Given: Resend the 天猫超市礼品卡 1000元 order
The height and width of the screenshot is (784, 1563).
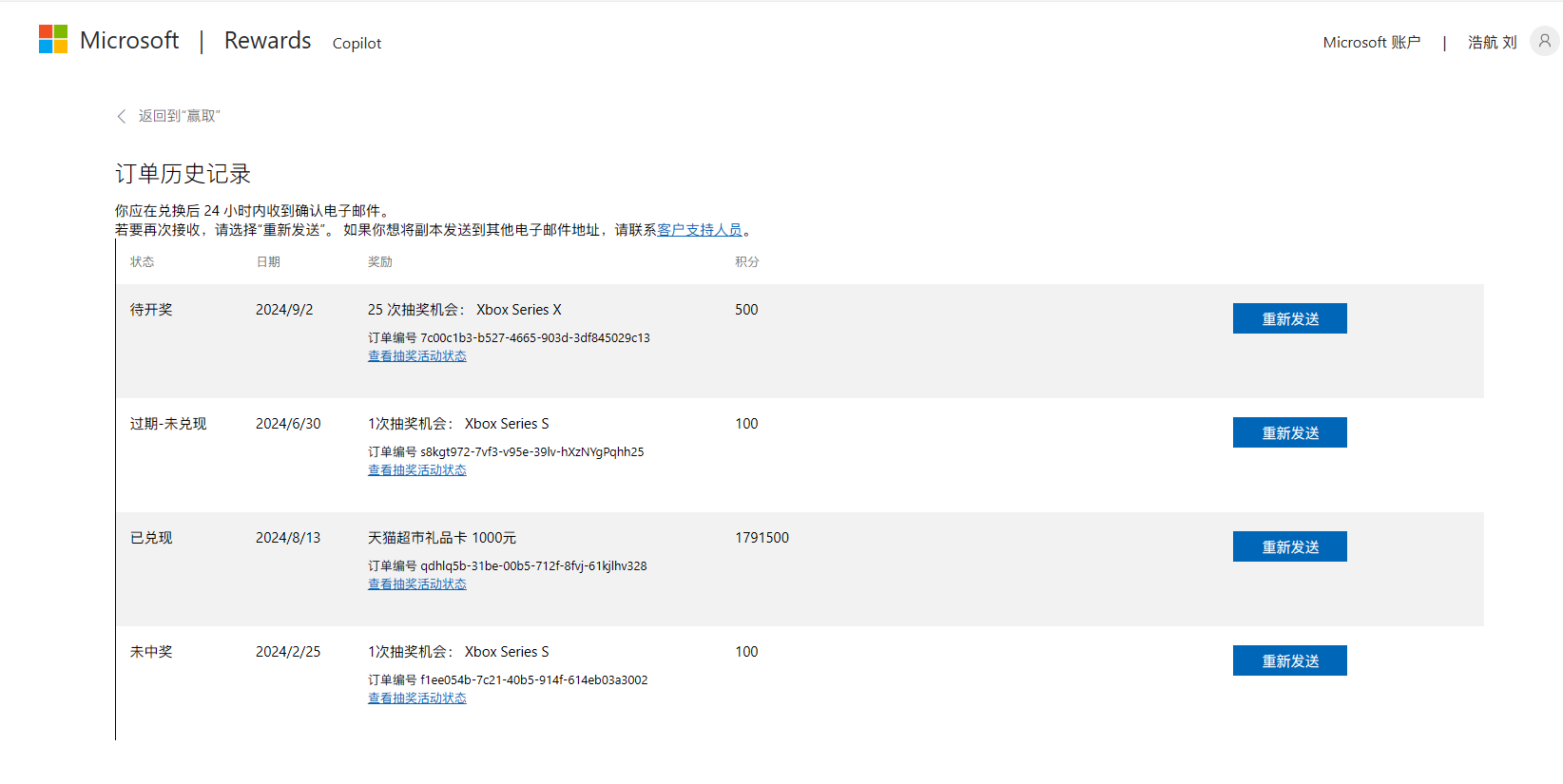Looking at the screenshot, I should [x=1289, y=546].
